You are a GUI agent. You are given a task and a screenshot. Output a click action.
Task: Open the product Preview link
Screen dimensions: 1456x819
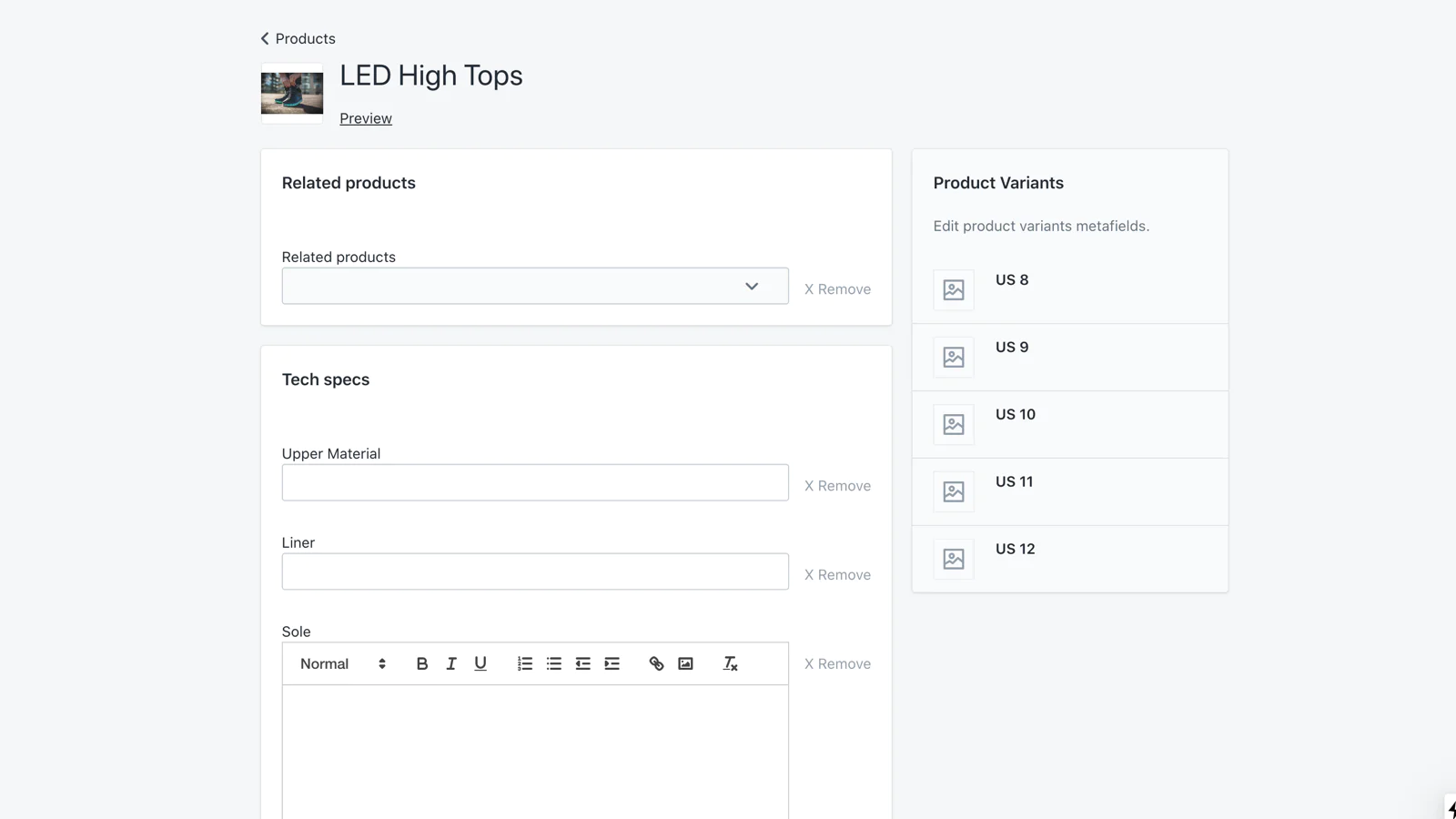click(366, 118)
